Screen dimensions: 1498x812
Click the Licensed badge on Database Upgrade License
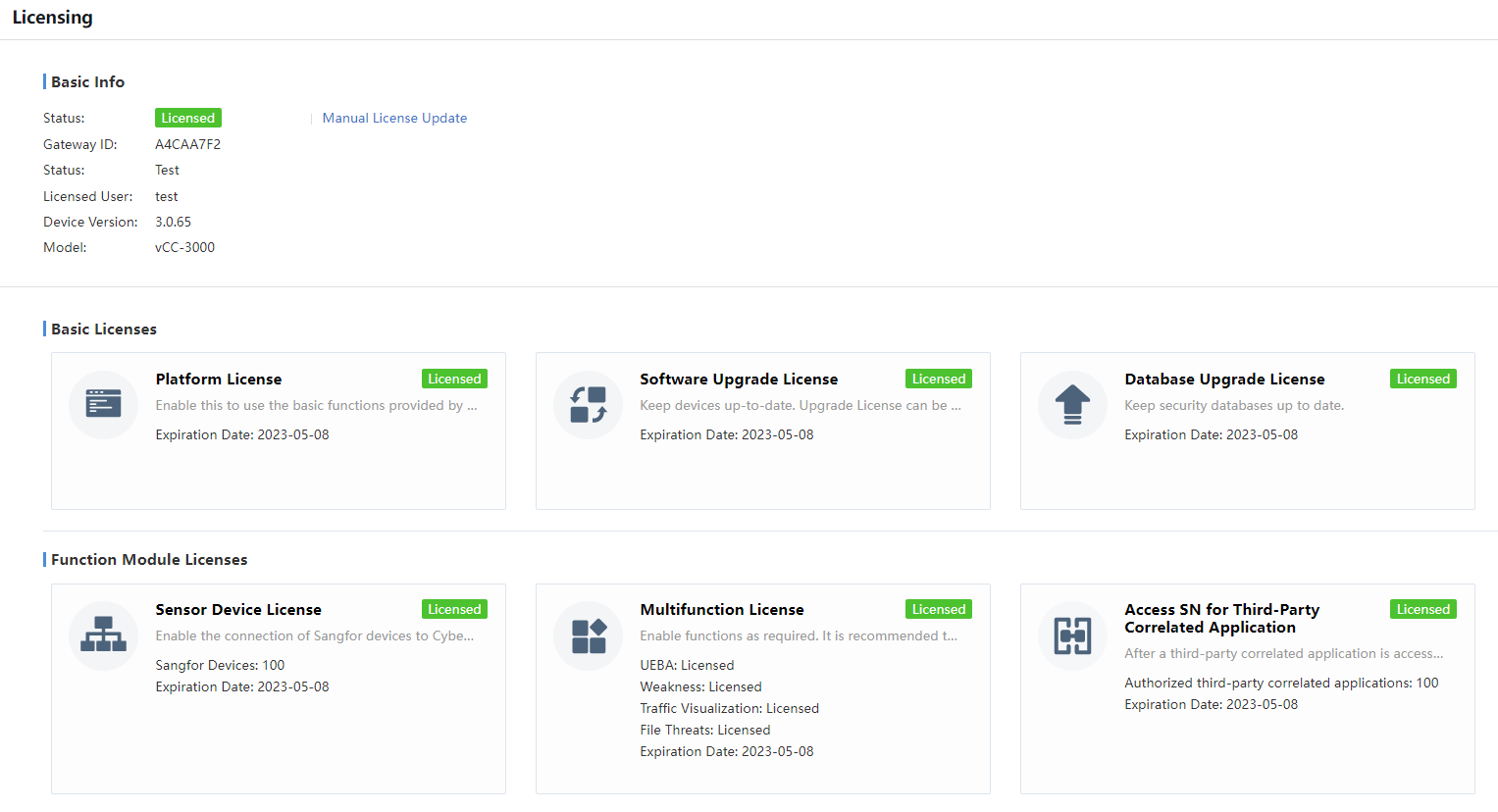click(1422, 379)
